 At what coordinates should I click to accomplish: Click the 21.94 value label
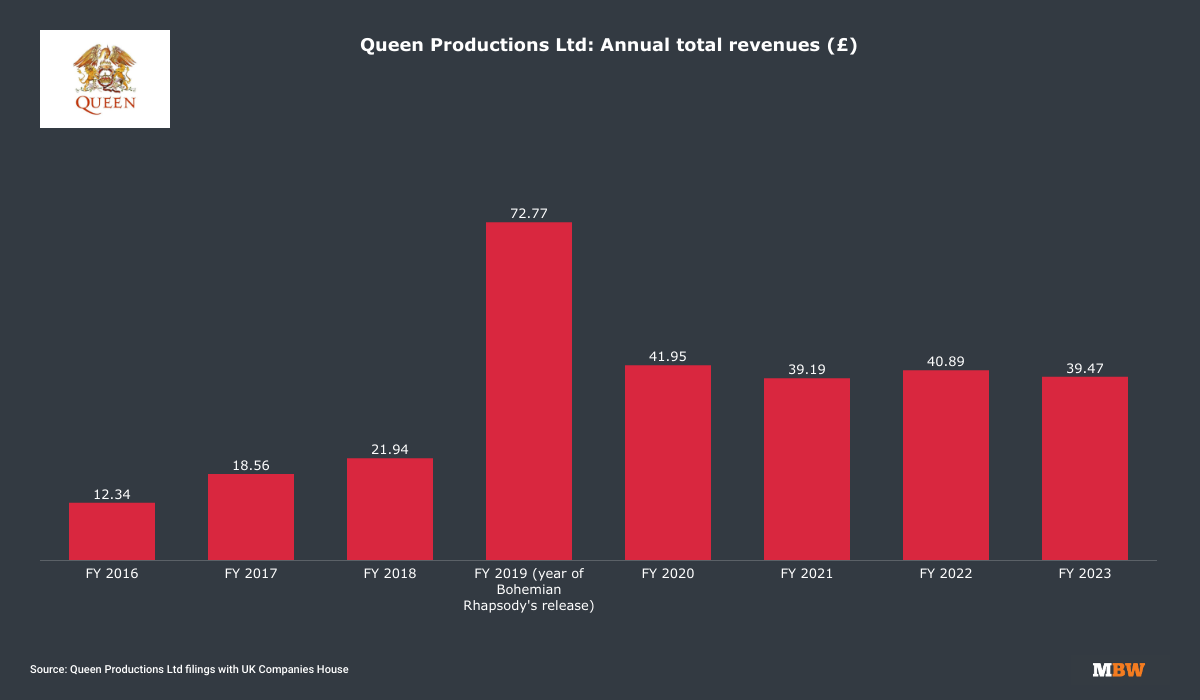click(x=390, y=449)
